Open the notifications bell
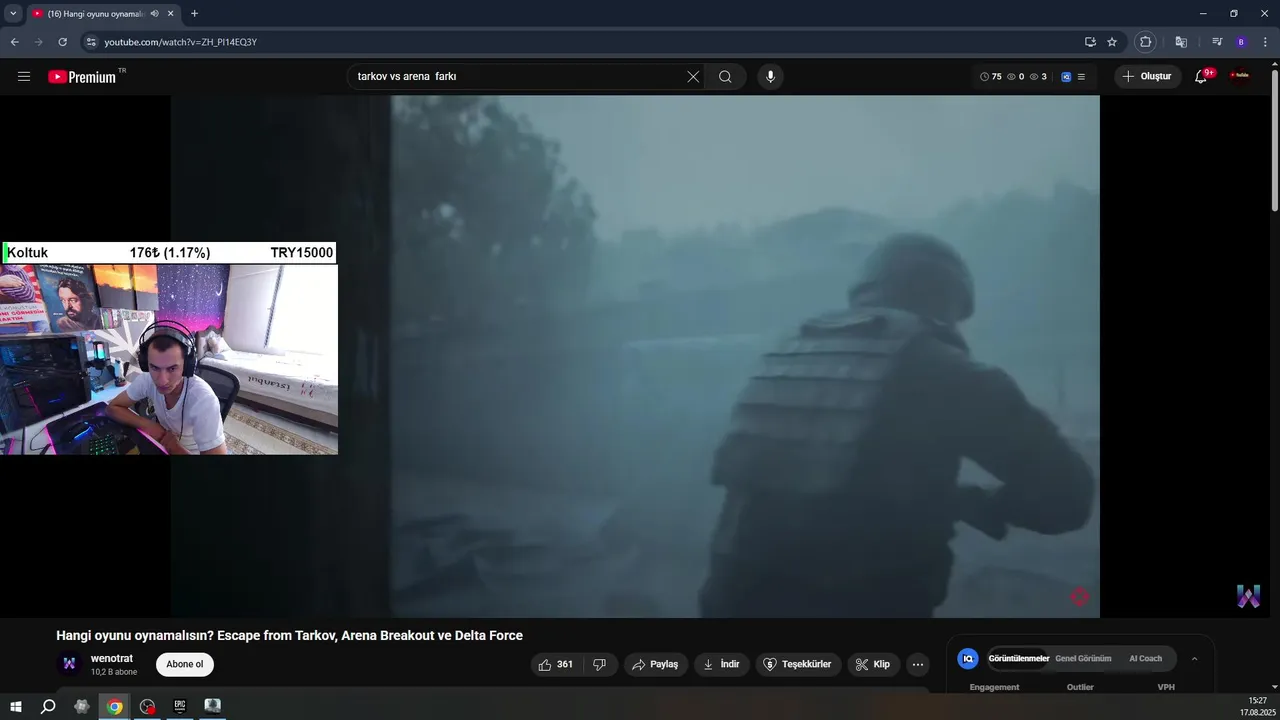Image resolution: width=1280 pixels, height=720 pixels. click(1201, 76)
